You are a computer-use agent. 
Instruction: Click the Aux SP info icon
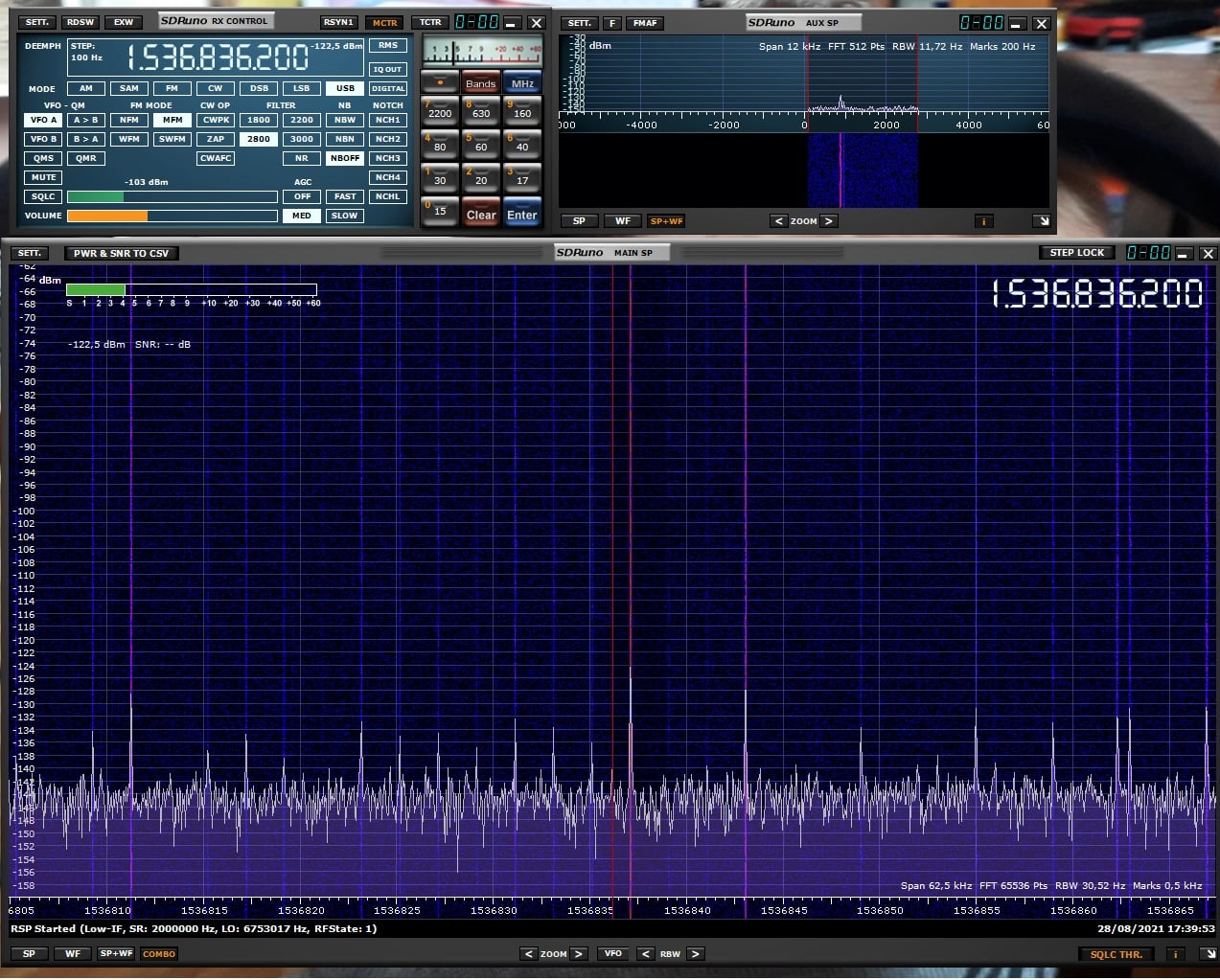coord(983,221)
